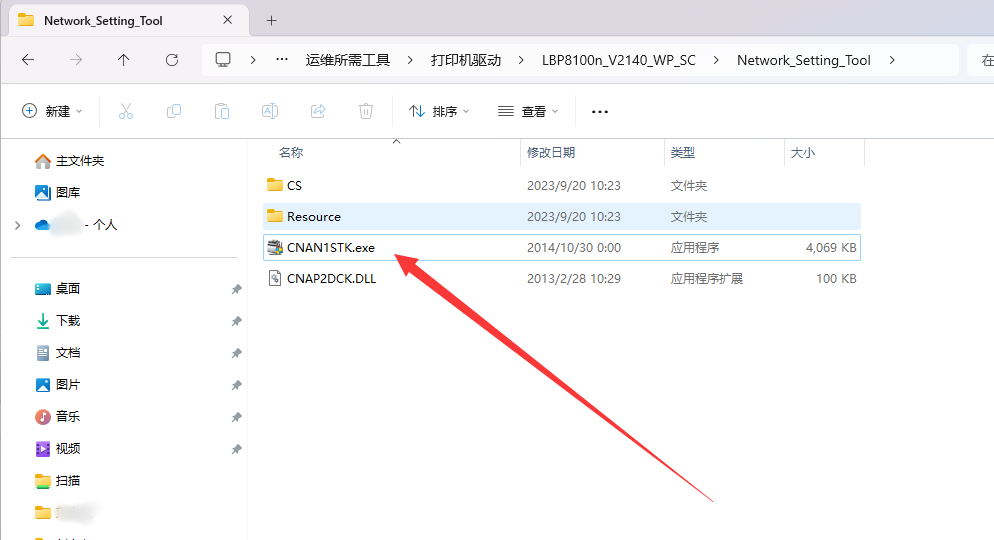994x540 pixels.
Task: Expand chevron after Network_Setting_Tool breadcrumb
Action: tap(892, 60)
